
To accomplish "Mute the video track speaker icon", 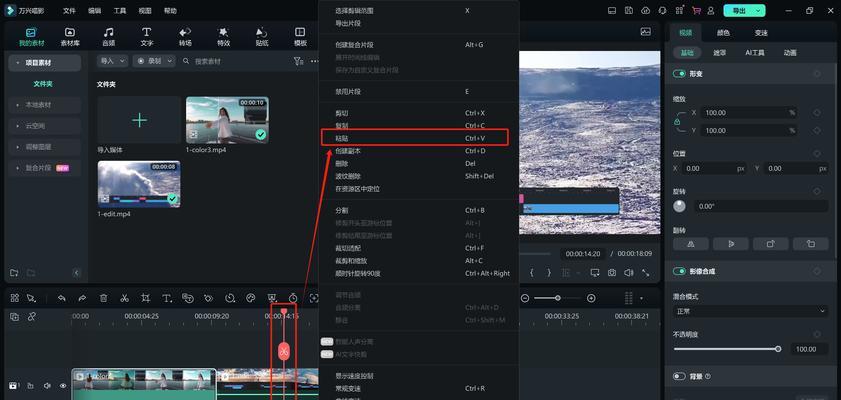I will [47, 386].
